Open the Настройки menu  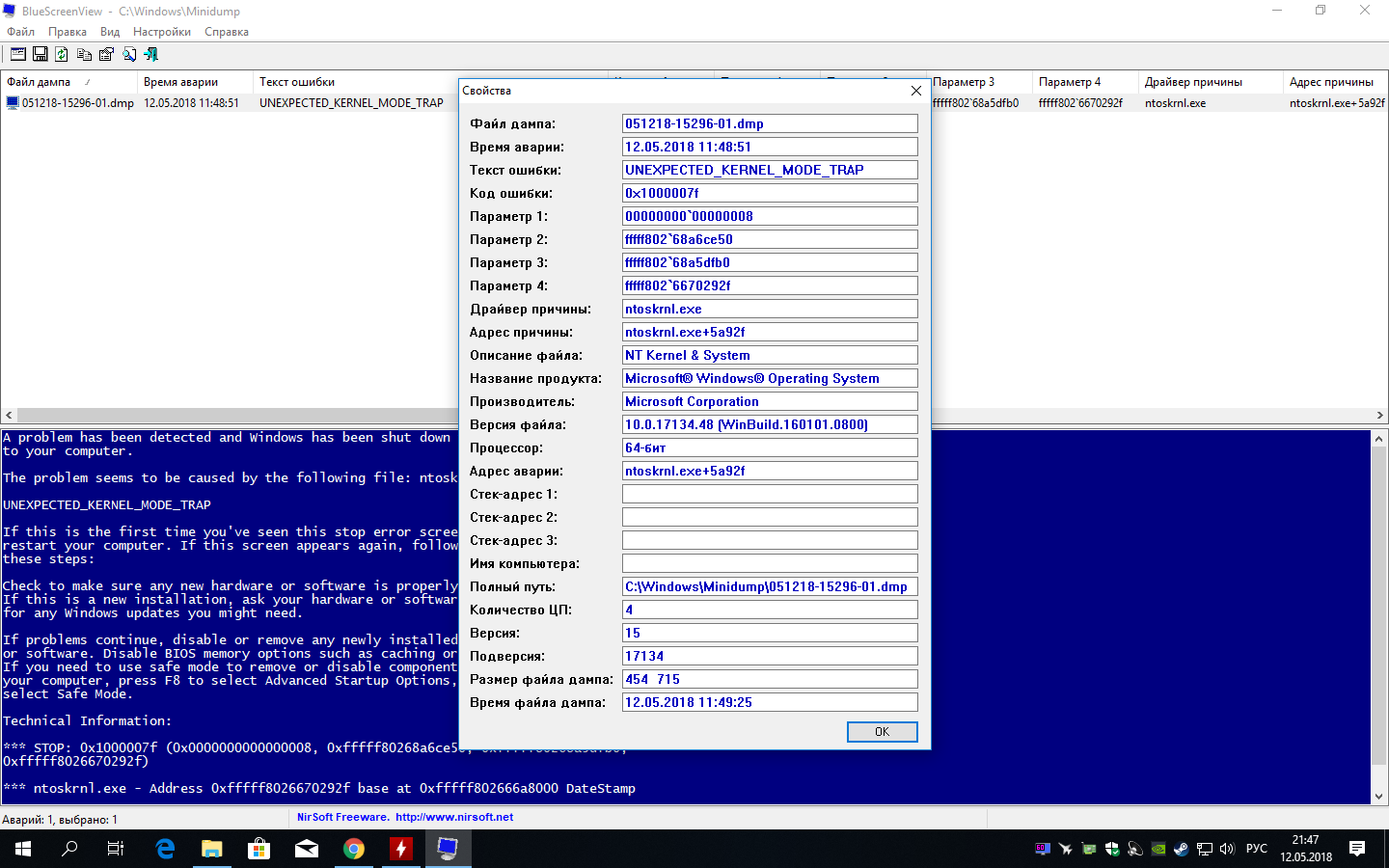coord(162,32)
